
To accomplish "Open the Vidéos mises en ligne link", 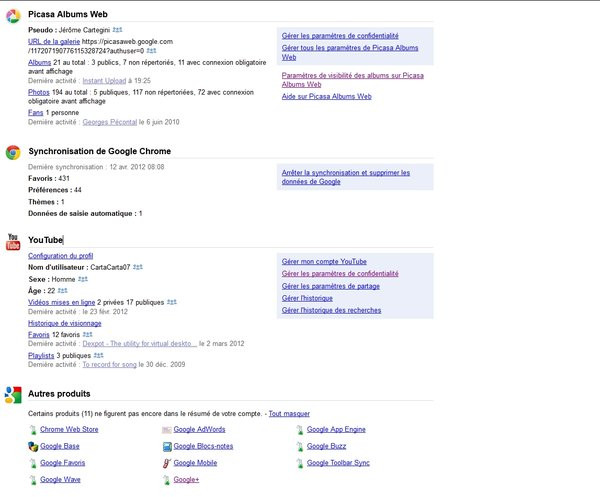I will [x=61, y=302].
